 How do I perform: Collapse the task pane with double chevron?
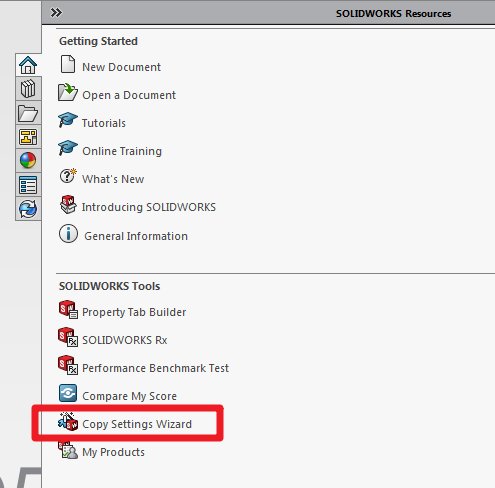pyautogui.click(x=56, y=13)
